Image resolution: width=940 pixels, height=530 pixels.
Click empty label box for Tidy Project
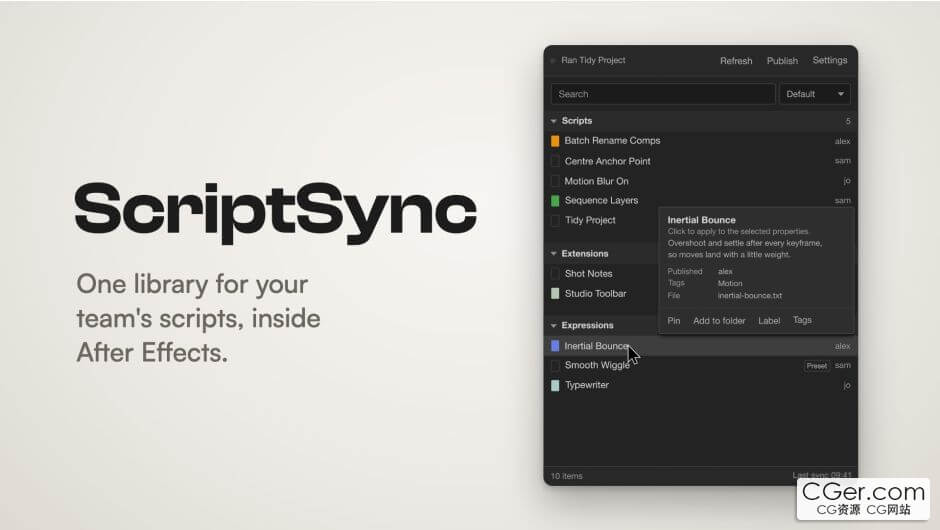[x=555, y=221]
